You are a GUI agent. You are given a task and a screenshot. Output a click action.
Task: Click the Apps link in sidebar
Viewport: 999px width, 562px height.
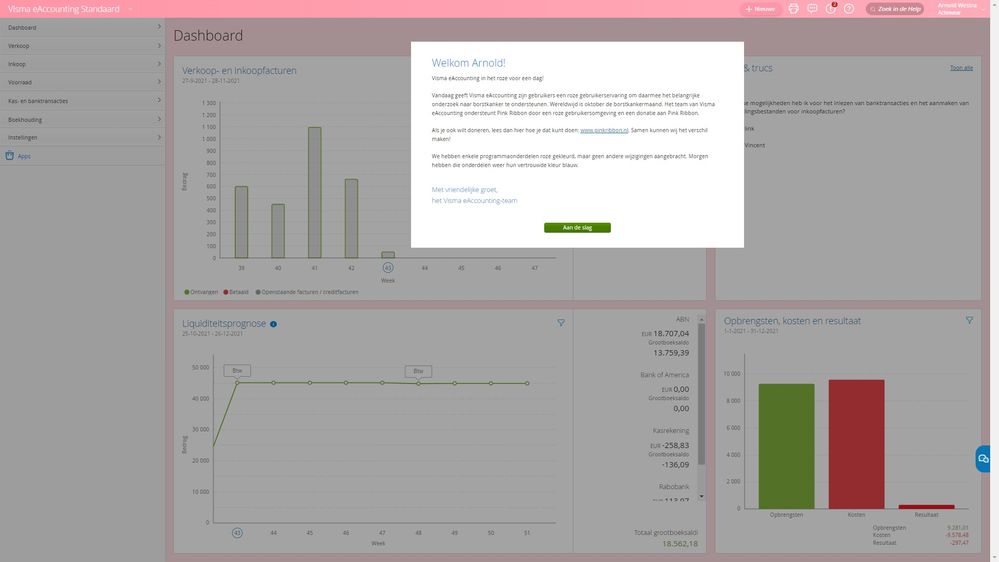pyautogui.click(x=24, y=156)
